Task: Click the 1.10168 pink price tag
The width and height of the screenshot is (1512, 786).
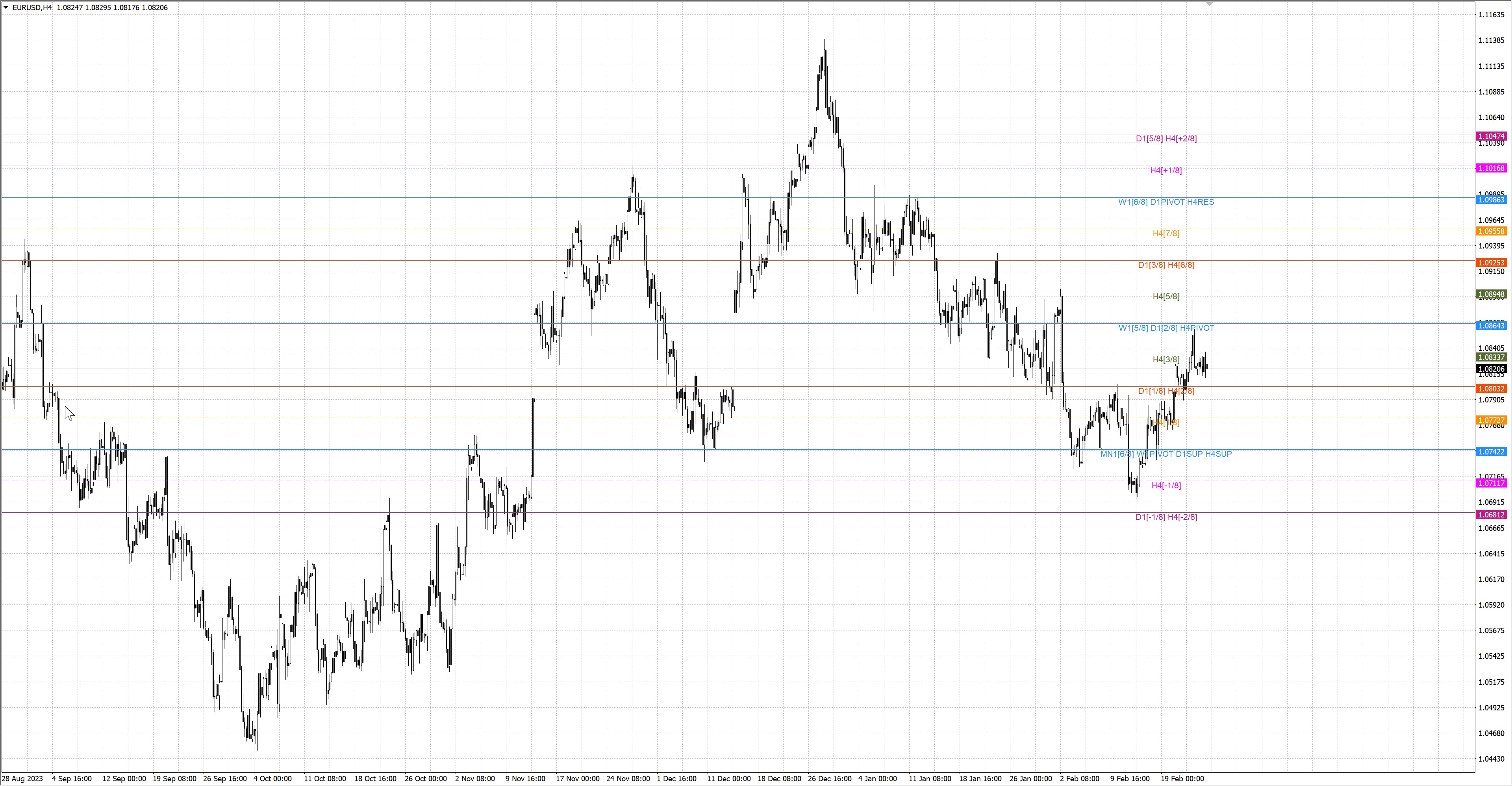Action: coord(1491,169)
